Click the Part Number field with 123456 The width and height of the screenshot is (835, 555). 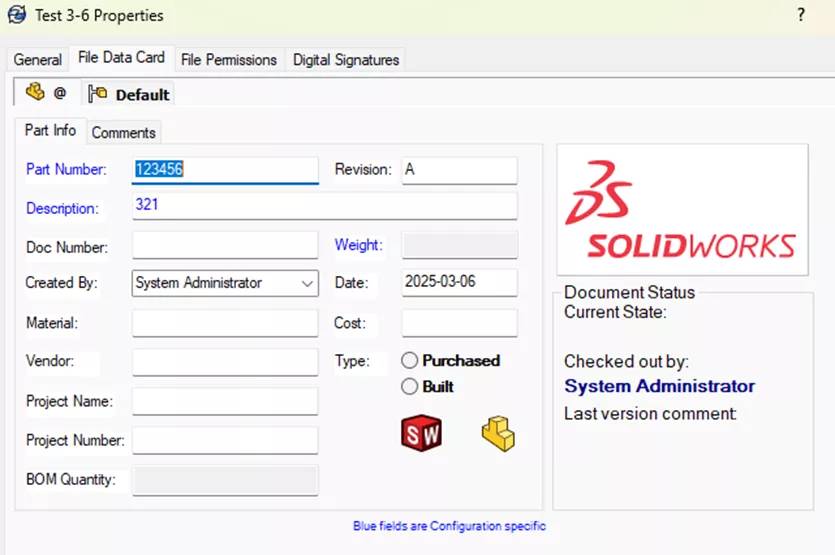[225, 170]
